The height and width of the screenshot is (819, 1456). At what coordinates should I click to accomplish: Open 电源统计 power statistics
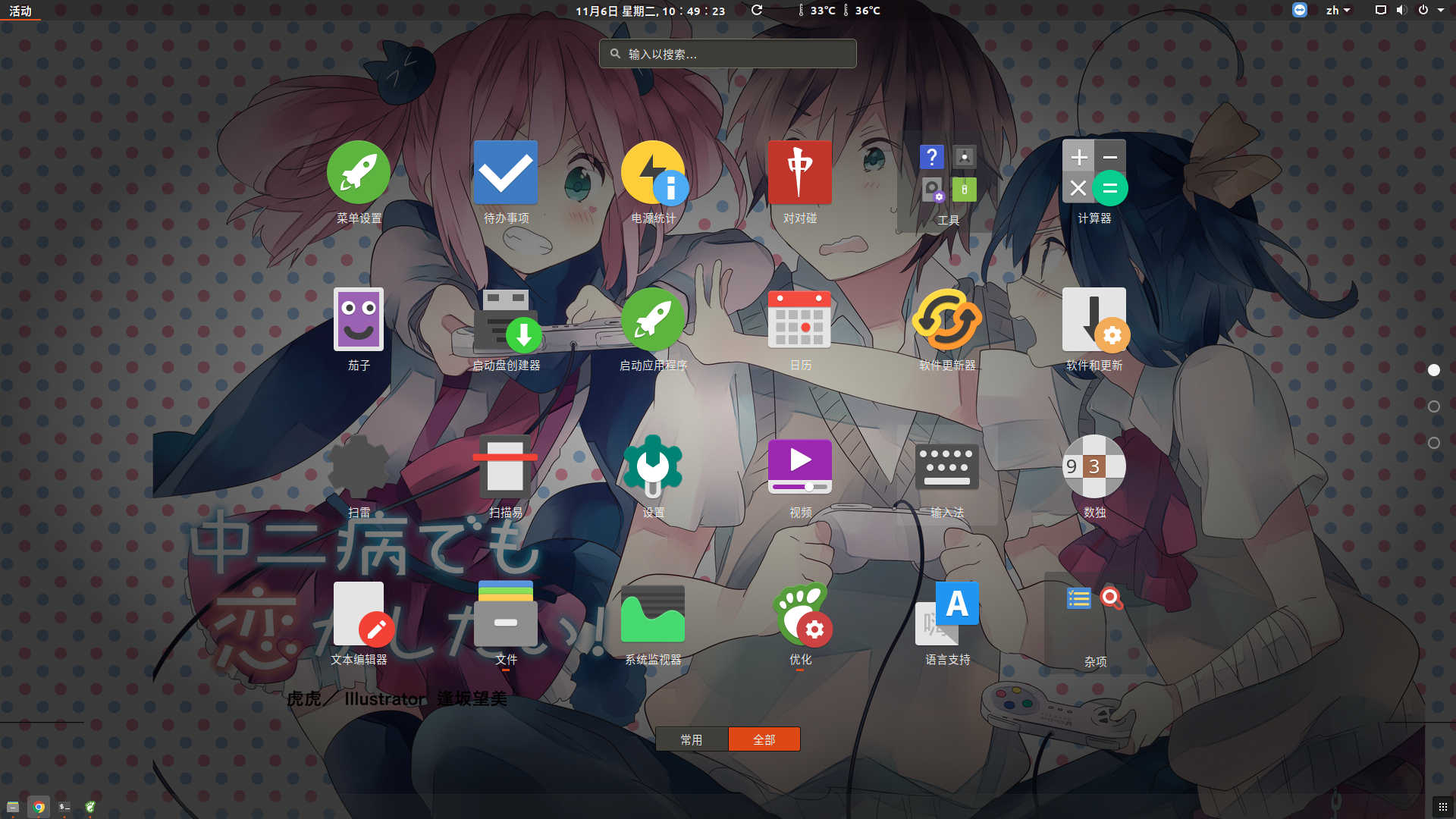coord(653,183)
